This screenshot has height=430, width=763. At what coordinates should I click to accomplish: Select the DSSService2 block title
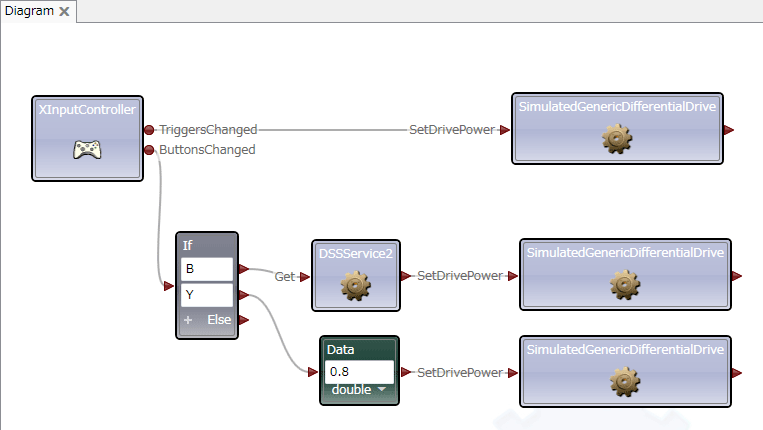pyautogui.click(x=356, y=253)
